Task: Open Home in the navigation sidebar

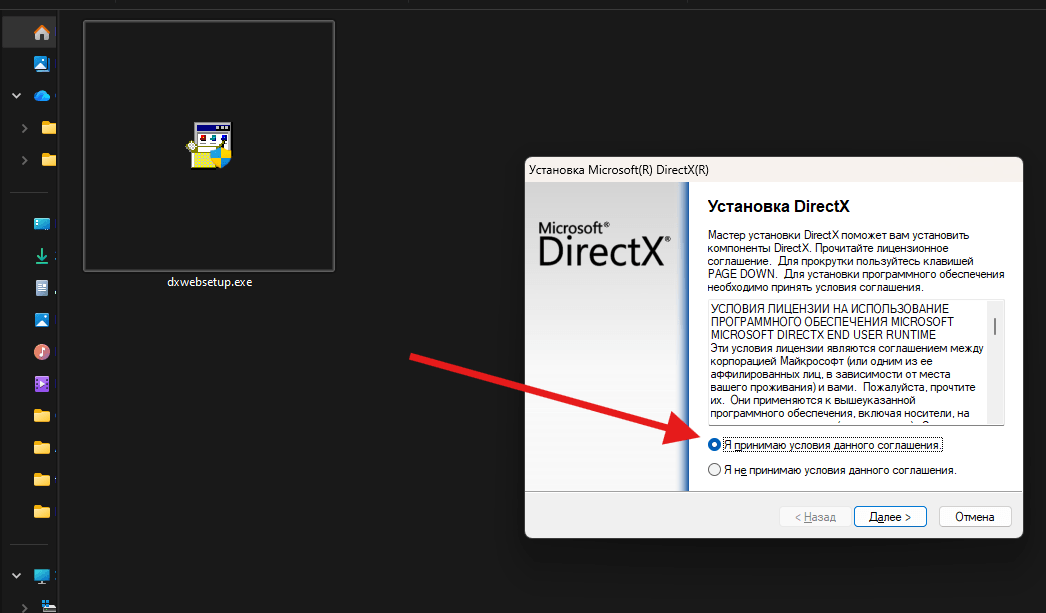Action: pos(41,33)
